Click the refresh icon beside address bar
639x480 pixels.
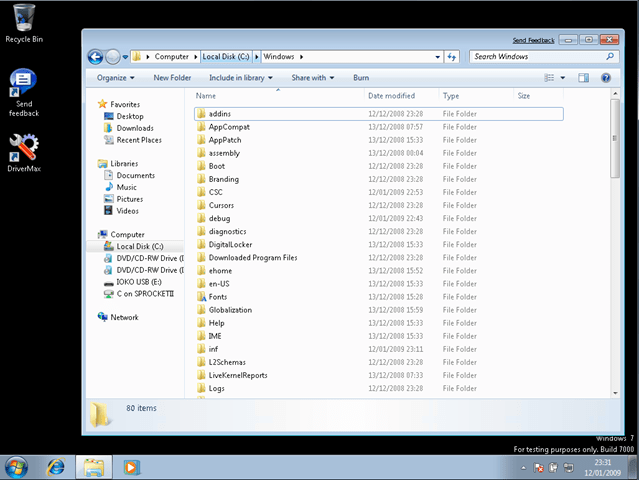(452, 57)
